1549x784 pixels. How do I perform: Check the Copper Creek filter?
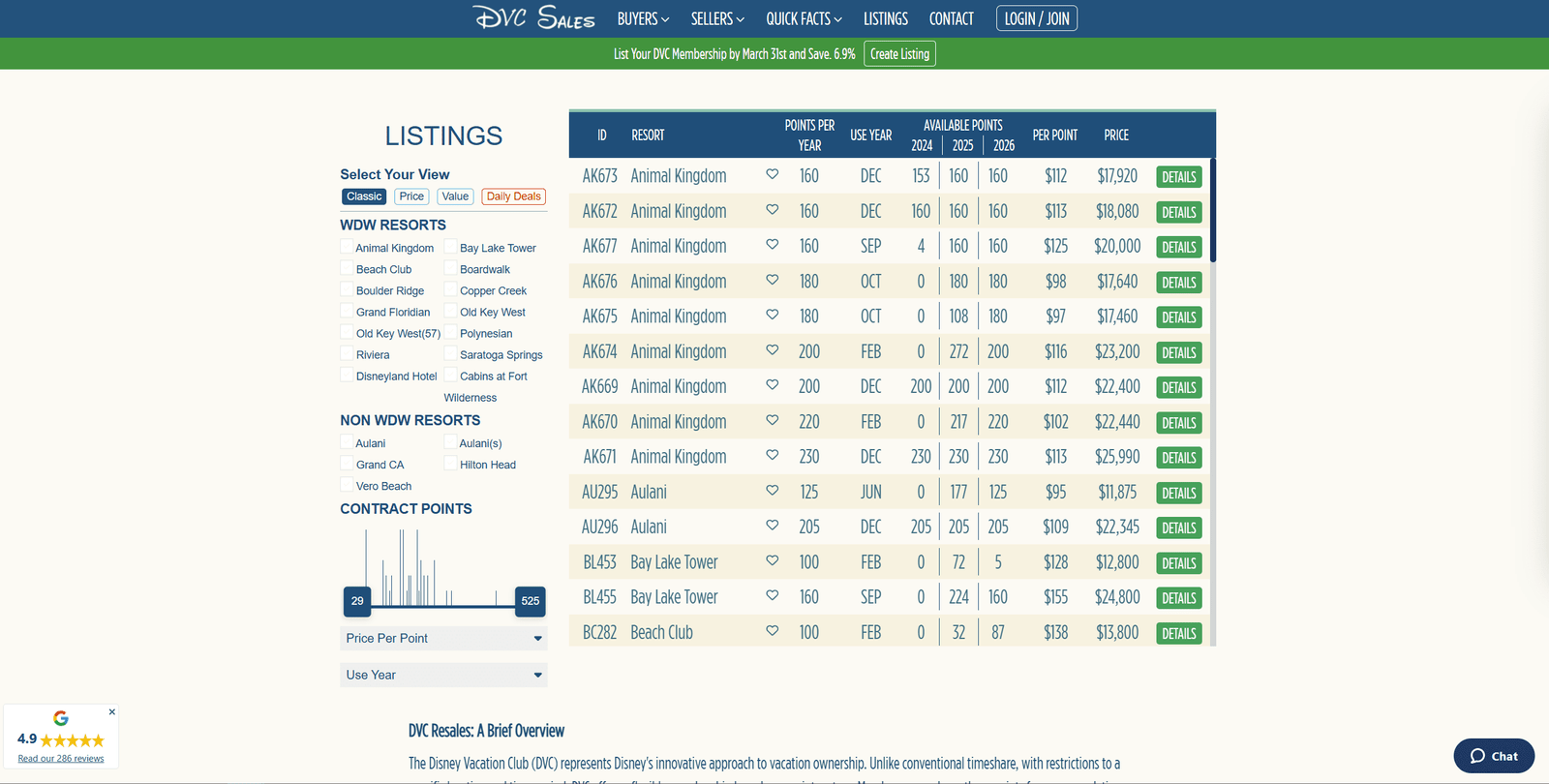tap(450, 289)
